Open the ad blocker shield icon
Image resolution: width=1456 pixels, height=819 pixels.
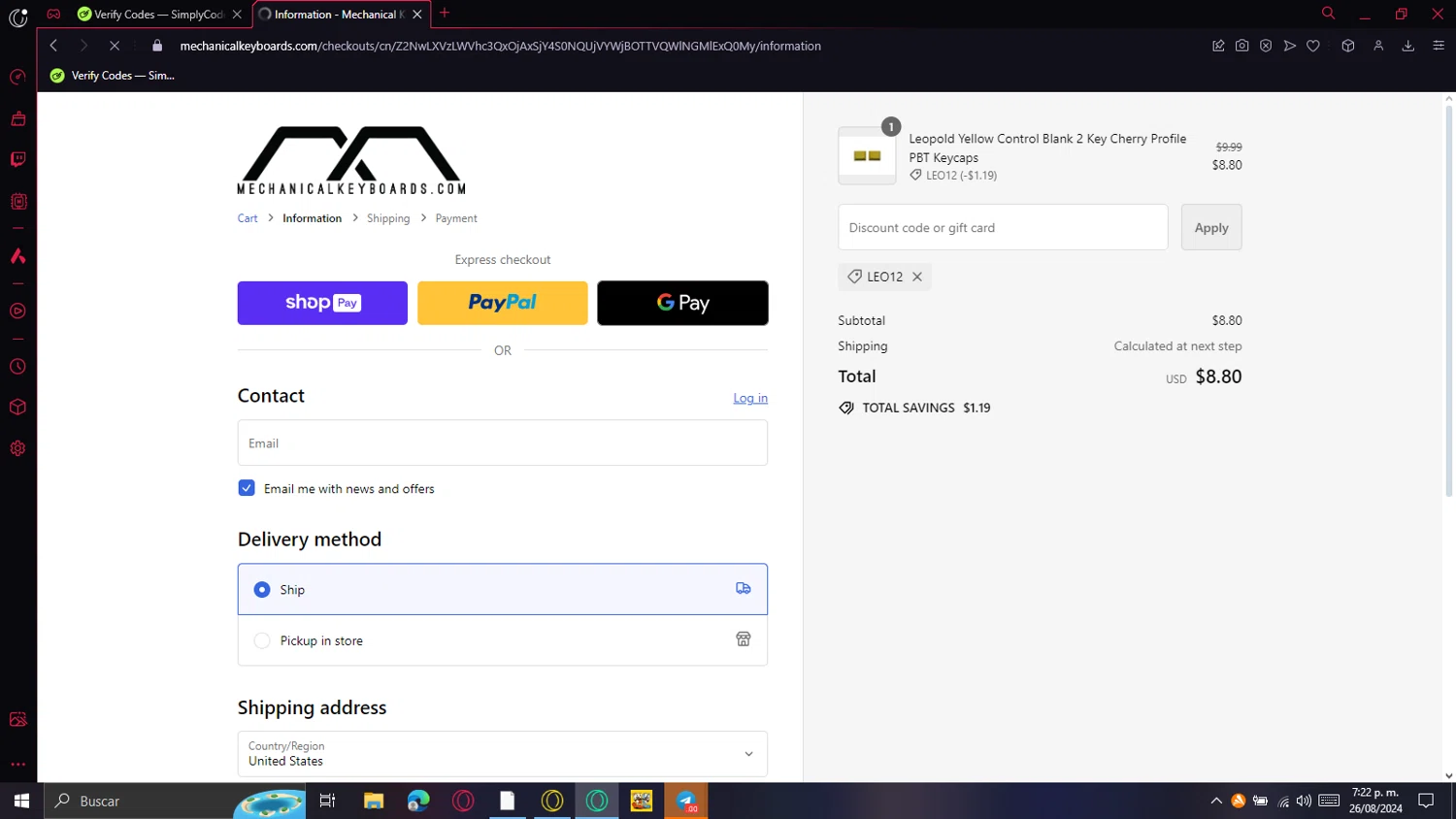tap(1266, 46)
